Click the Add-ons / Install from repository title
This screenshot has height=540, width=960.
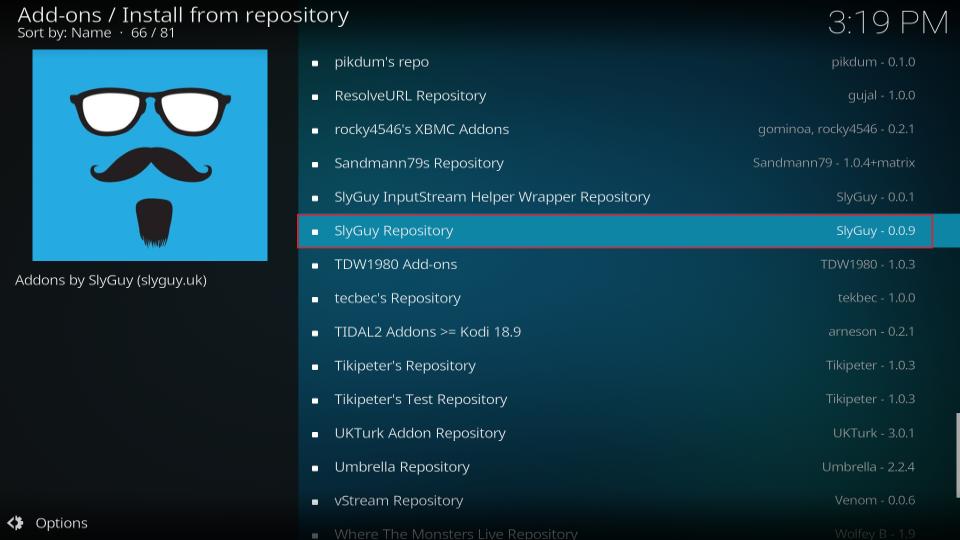183,15
